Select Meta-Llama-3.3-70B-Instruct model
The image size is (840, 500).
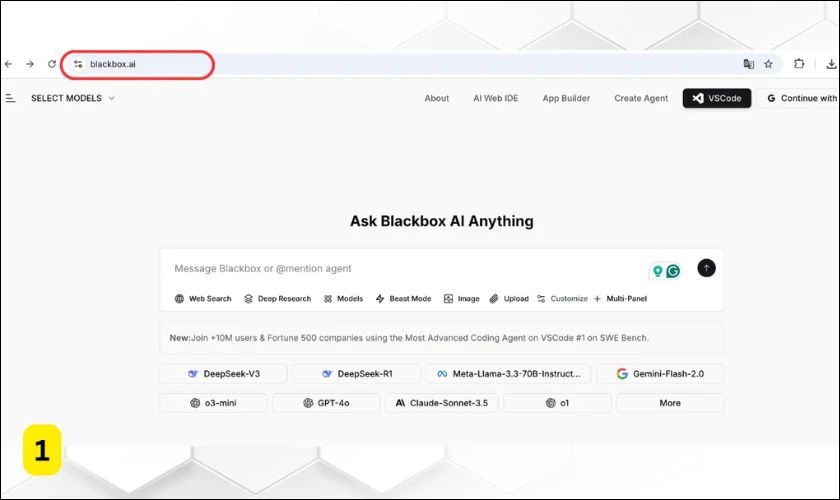508,374
